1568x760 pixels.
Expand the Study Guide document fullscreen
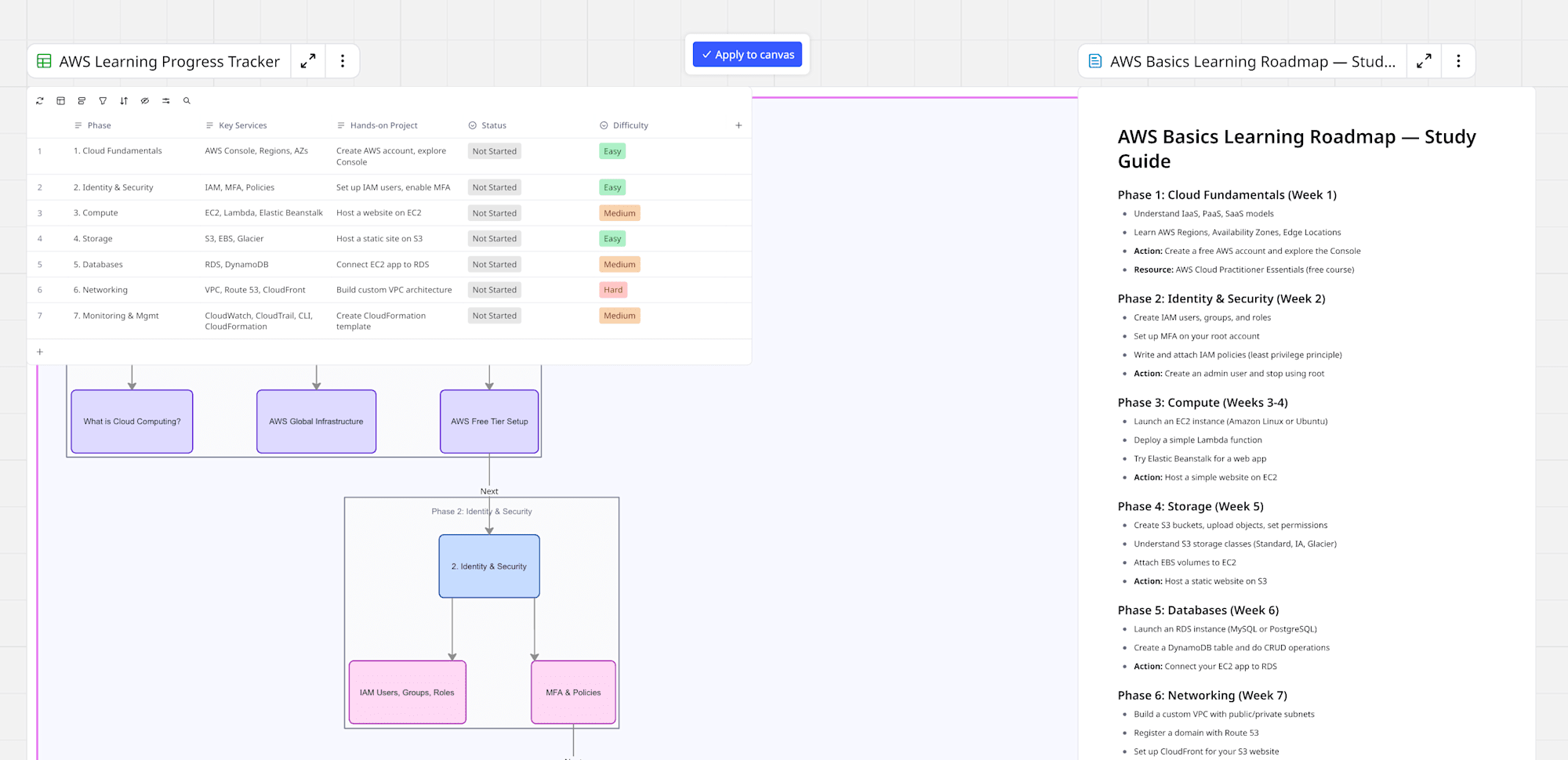pyautogui.click(x=1424, y=61)
